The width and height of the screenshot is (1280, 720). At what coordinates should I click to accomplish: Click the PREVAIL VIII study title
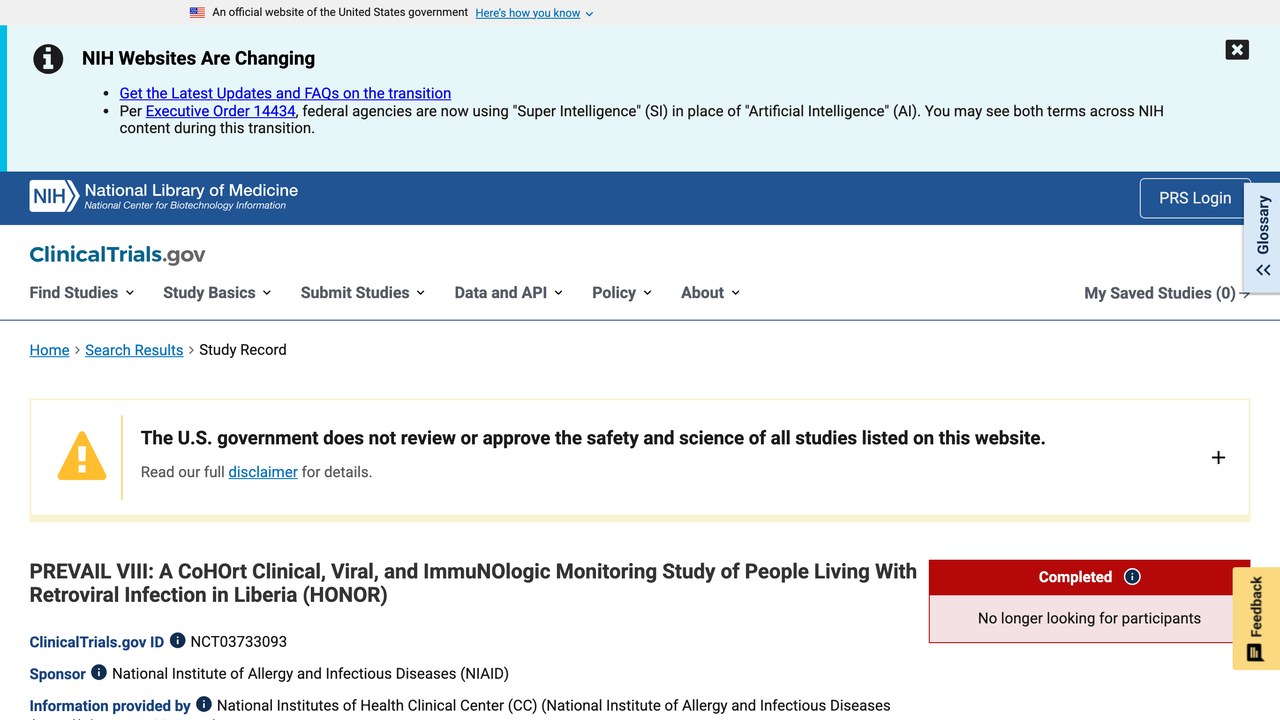coord(473,583)
